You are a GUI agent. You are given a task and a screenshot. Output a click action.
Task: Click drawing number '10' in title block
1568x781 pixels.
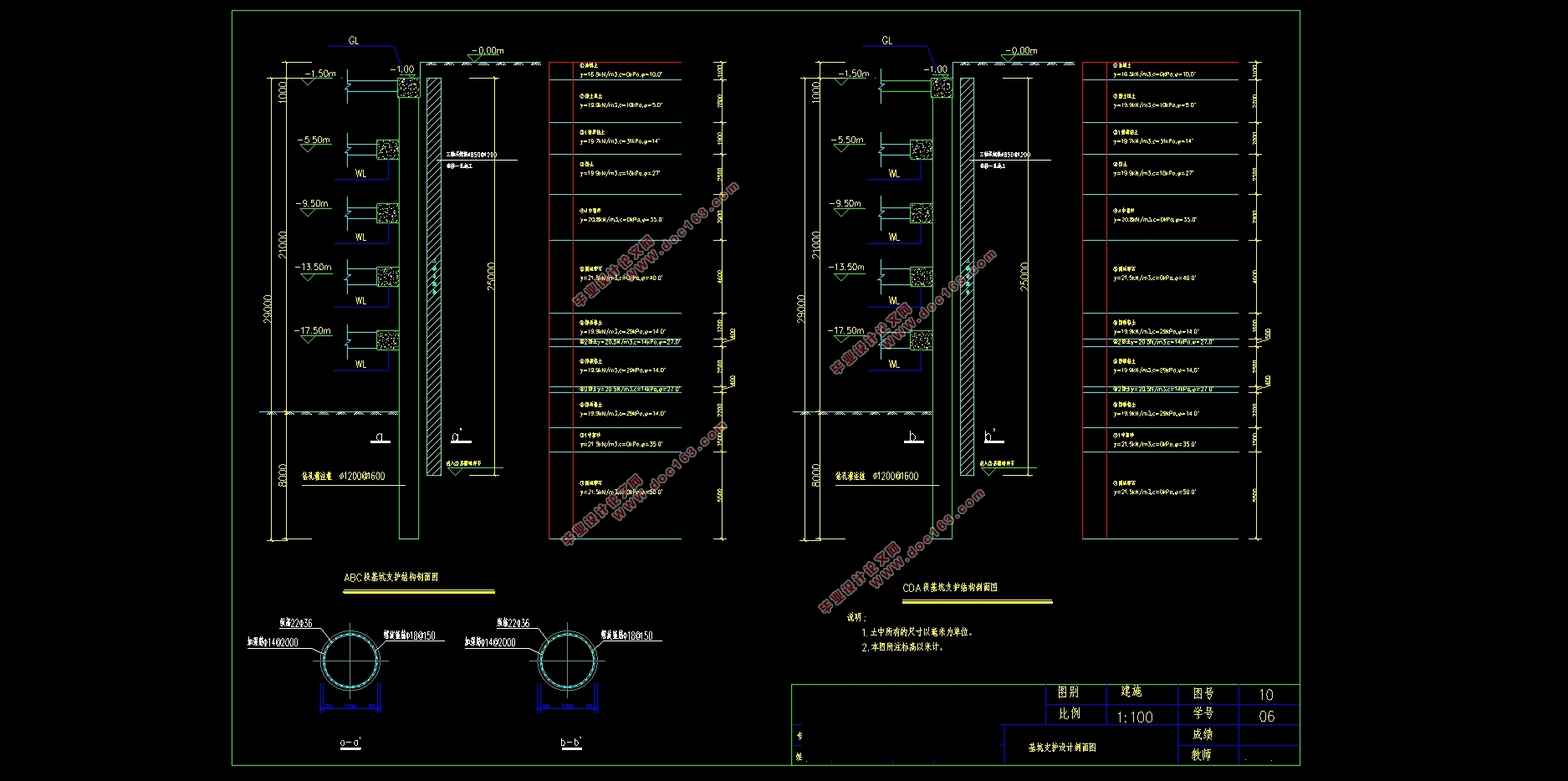(x=1266, y=695)
